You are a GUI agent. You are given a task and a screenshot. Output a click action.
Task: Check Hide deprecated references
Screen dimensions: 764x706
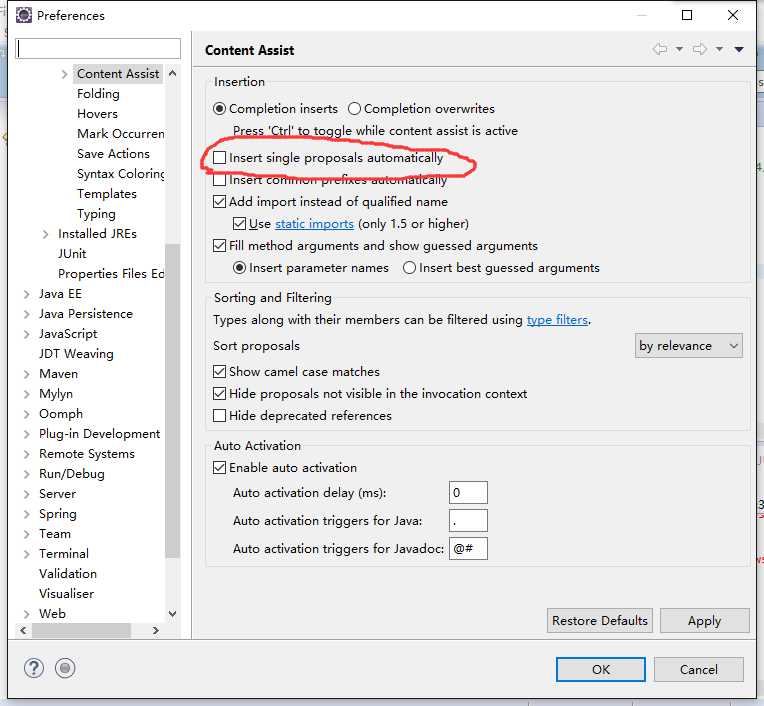click(x=220, y=415)
